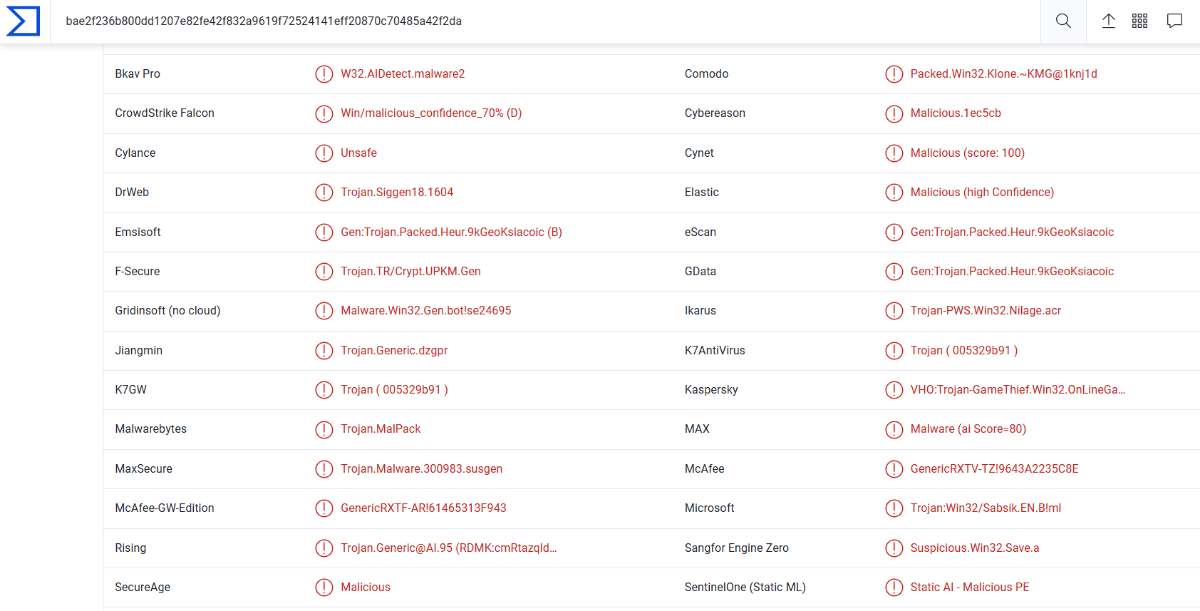Viewport: 1200px width, 611px height.
Task: Click the alert icon beside Packed.Win32.Klone detection
Action: [894, 74]
